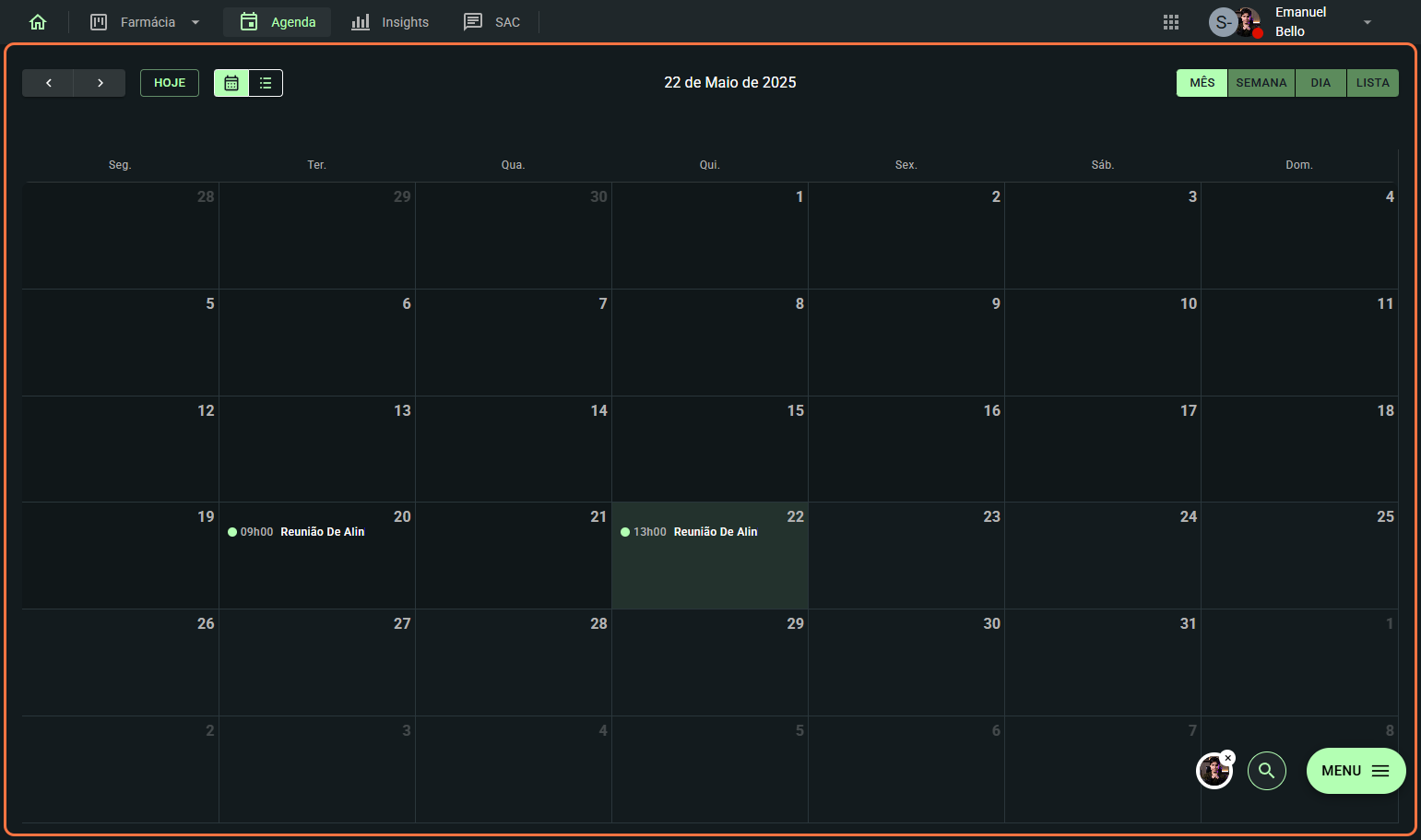Screen dimensions: 1421x840
Task: Open the apps grid icon
Action: coord(1171,22)
